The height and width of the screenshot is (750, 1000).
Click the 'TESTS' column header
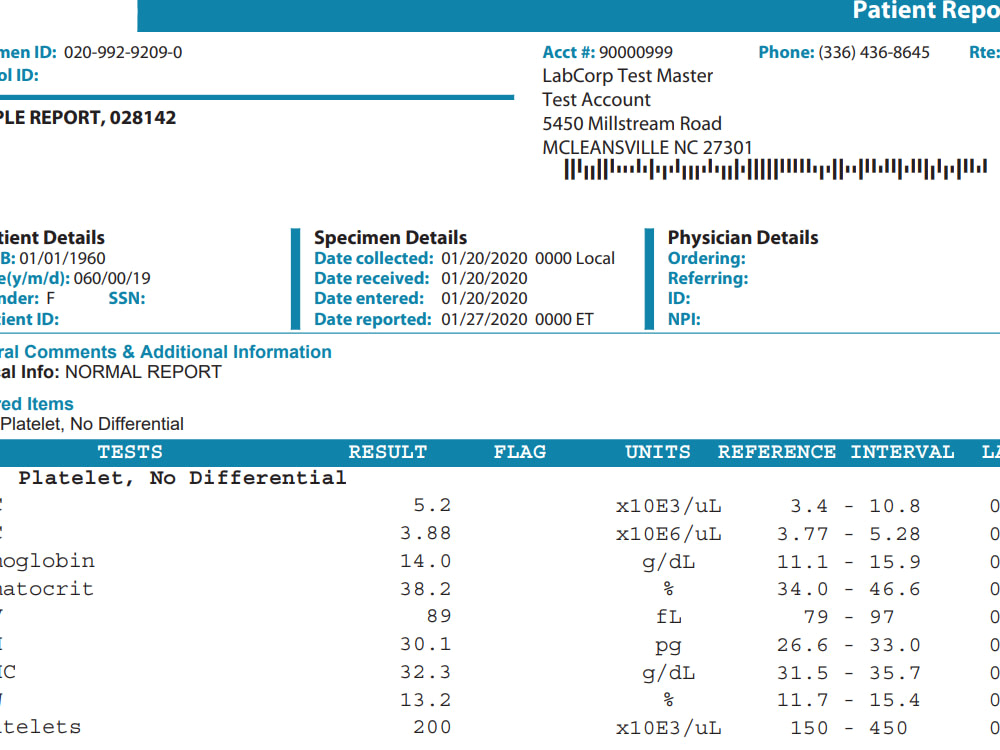click(130, 452)
